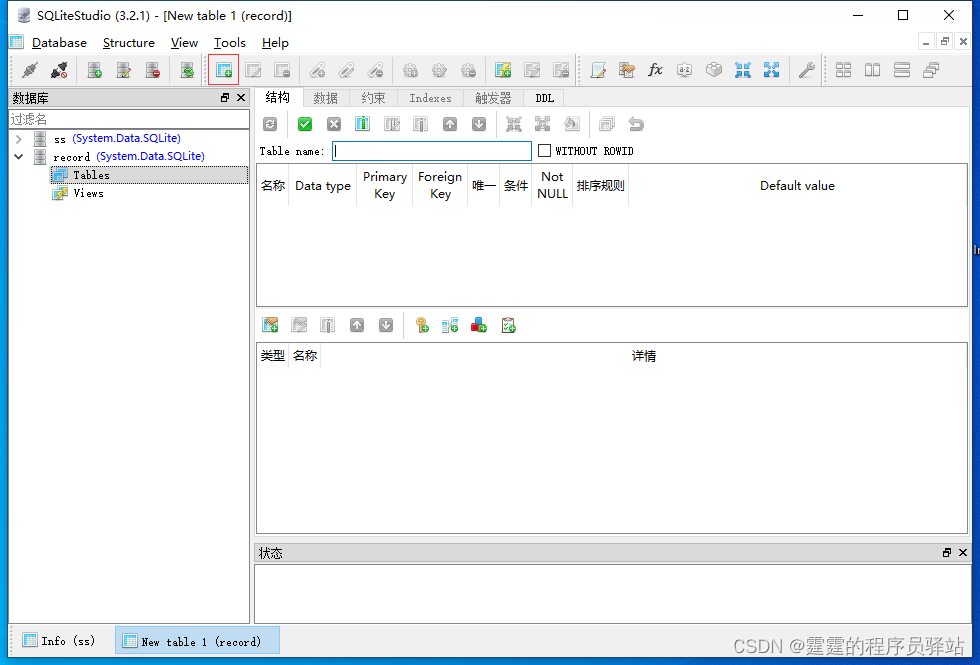The image size is (980, 665).
Task: Switch to the 触发器 tab
Action: coord(493,98)
